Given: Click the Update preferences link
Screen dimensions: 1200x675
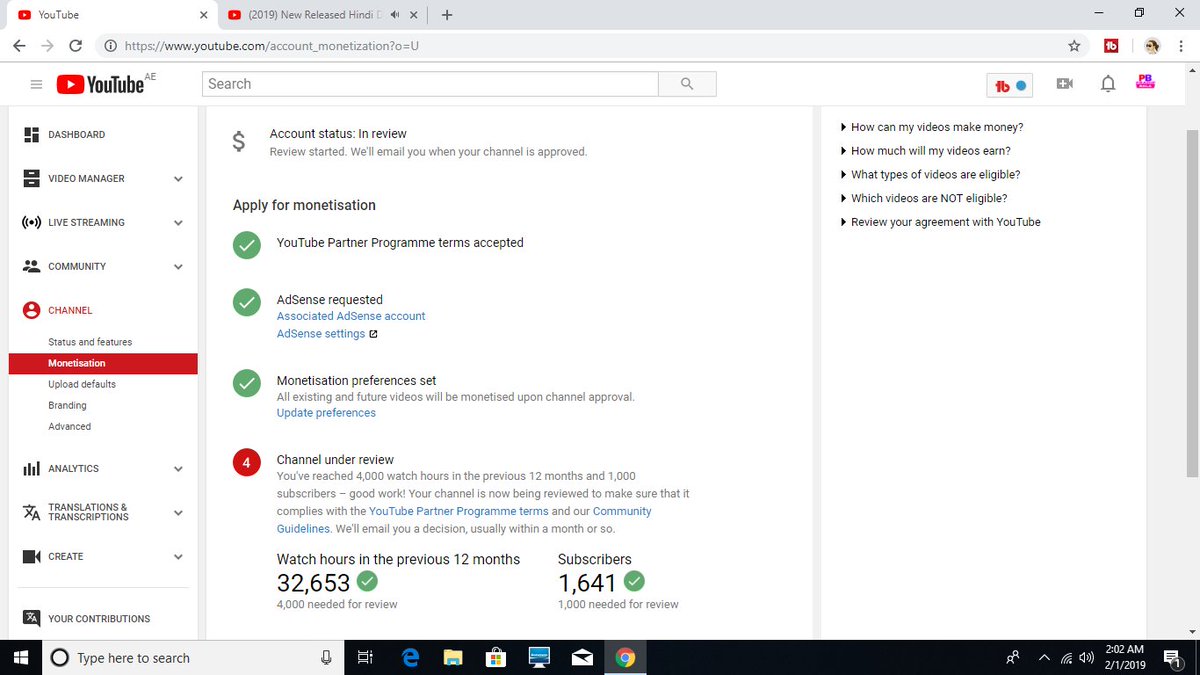Looking at the screenshot, I should pyautogui.click(x=326, y=413).
